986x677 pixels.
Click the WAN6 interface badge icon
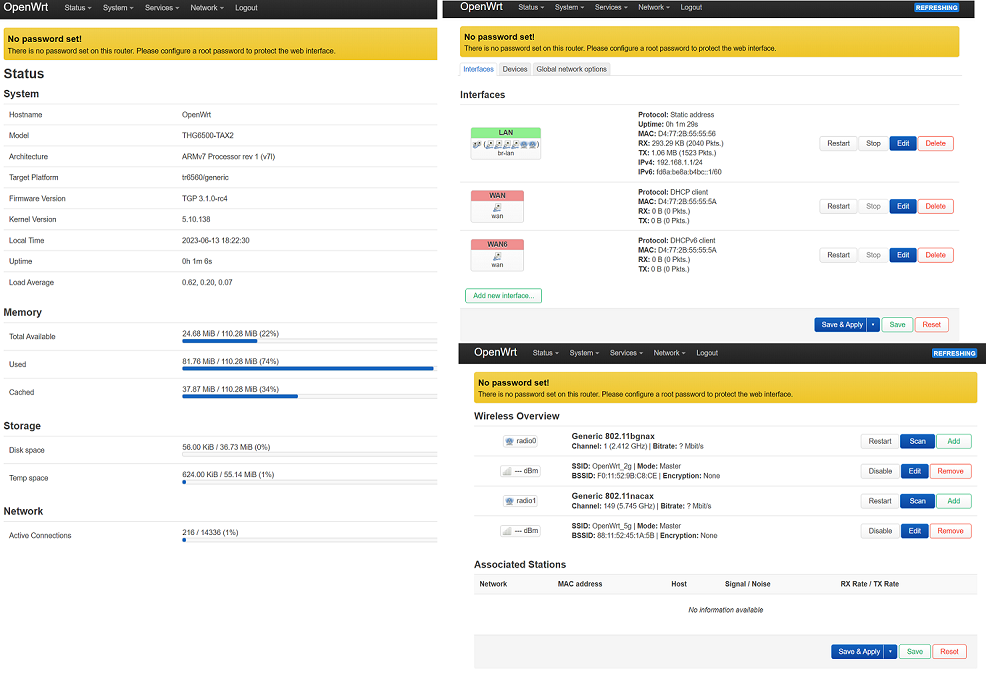click(x=497, y=255)
